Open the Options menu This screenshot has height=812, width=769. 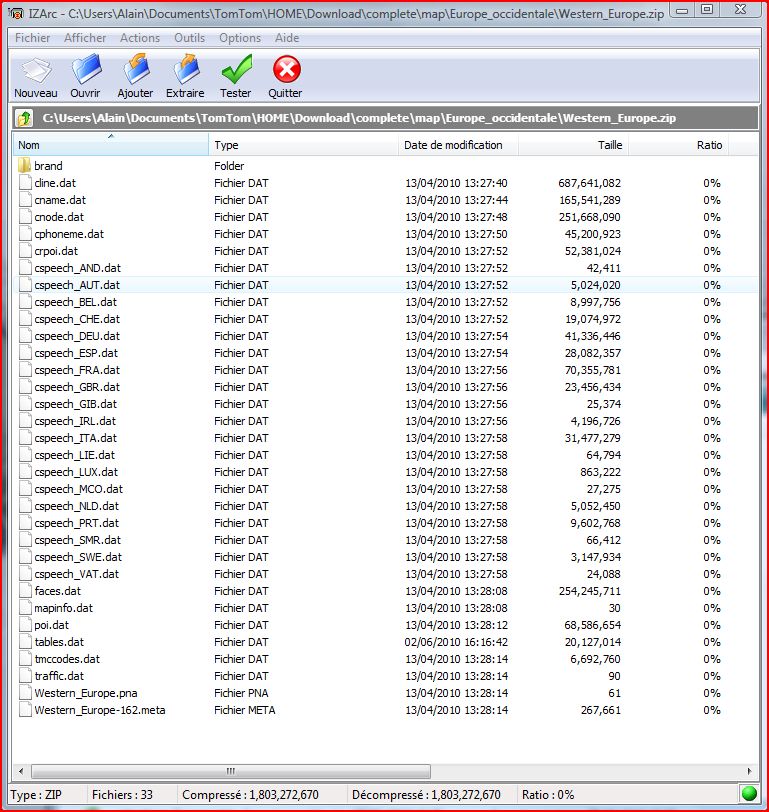coord(240,38)
